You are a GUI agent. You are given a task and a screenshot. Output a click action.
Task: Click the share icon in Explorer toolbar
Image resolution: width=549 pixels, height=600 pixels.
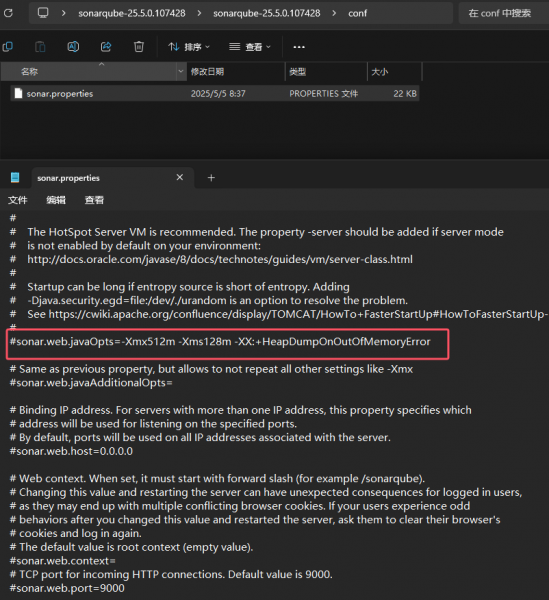pos(106,47)
